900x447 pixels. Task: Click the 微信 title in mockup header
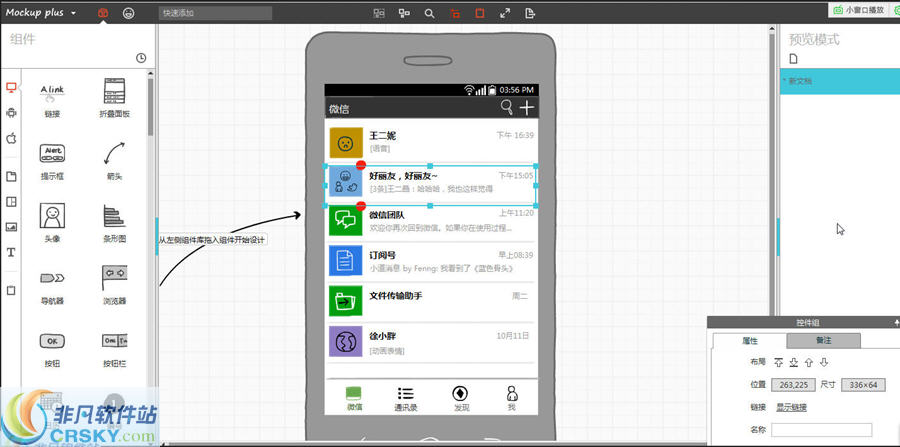339,109
